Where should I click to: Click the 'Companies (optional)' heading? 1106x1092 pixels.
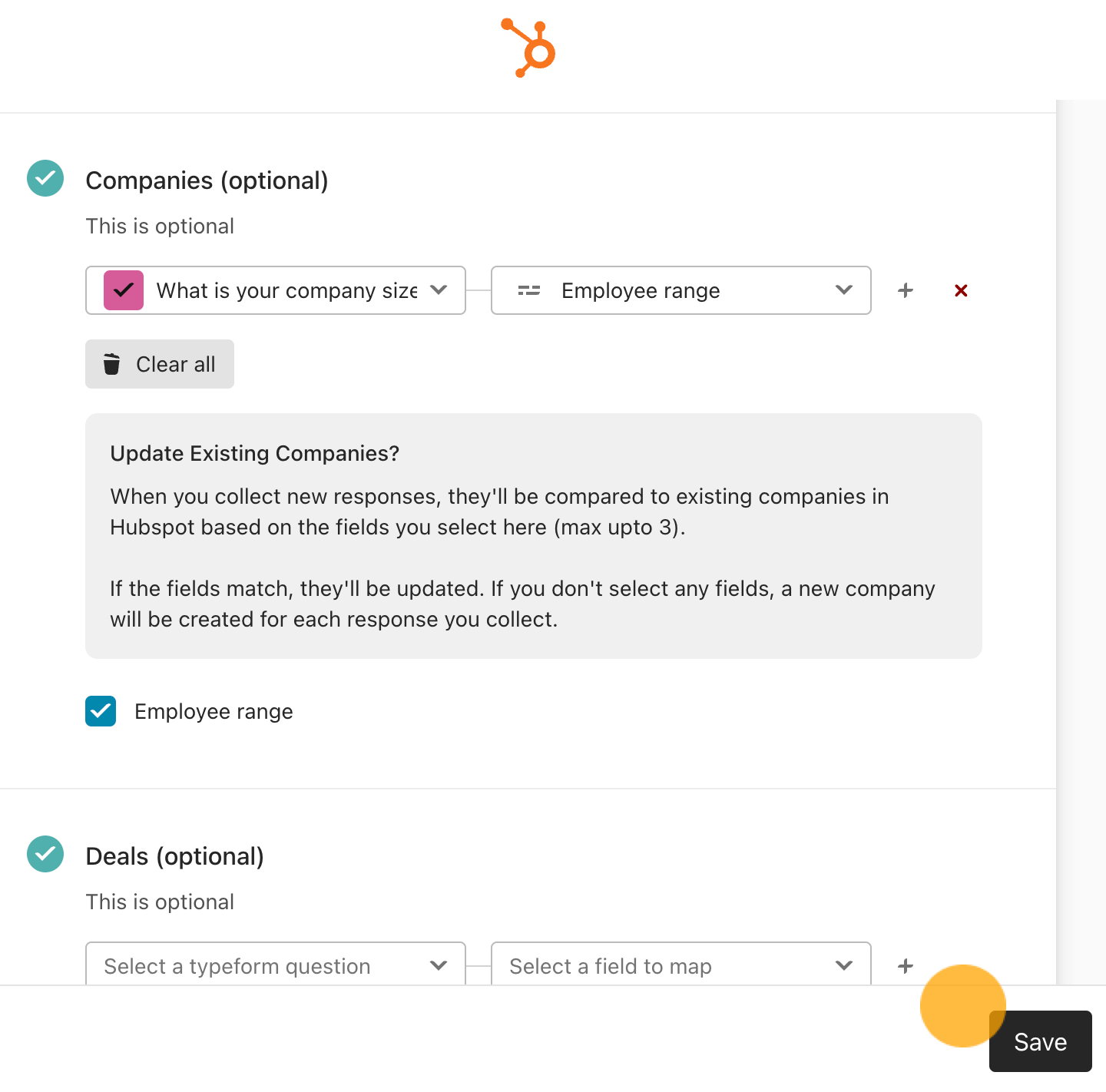(207, 180)
